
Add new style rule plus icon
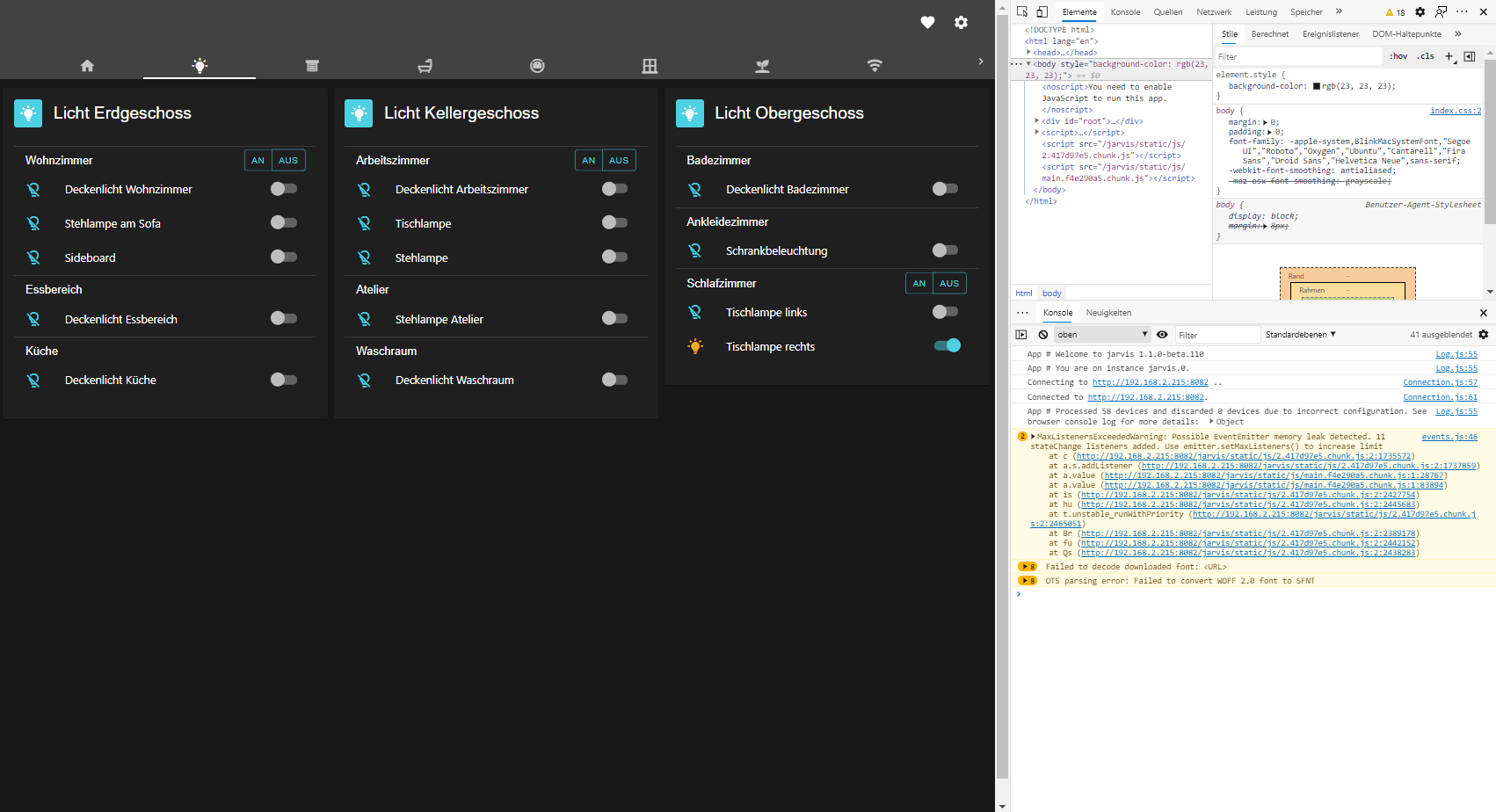pyautogui.click(x=1450, y=56)
